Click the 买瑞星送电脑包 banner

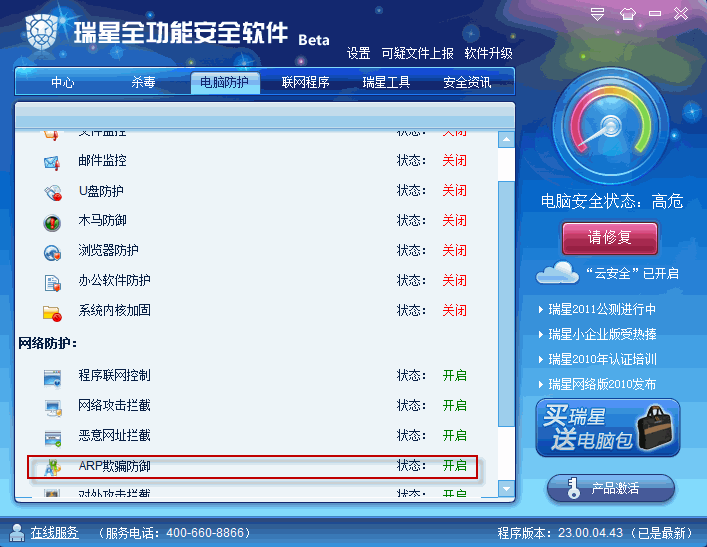pyautogui.click(x=608, y=427)
